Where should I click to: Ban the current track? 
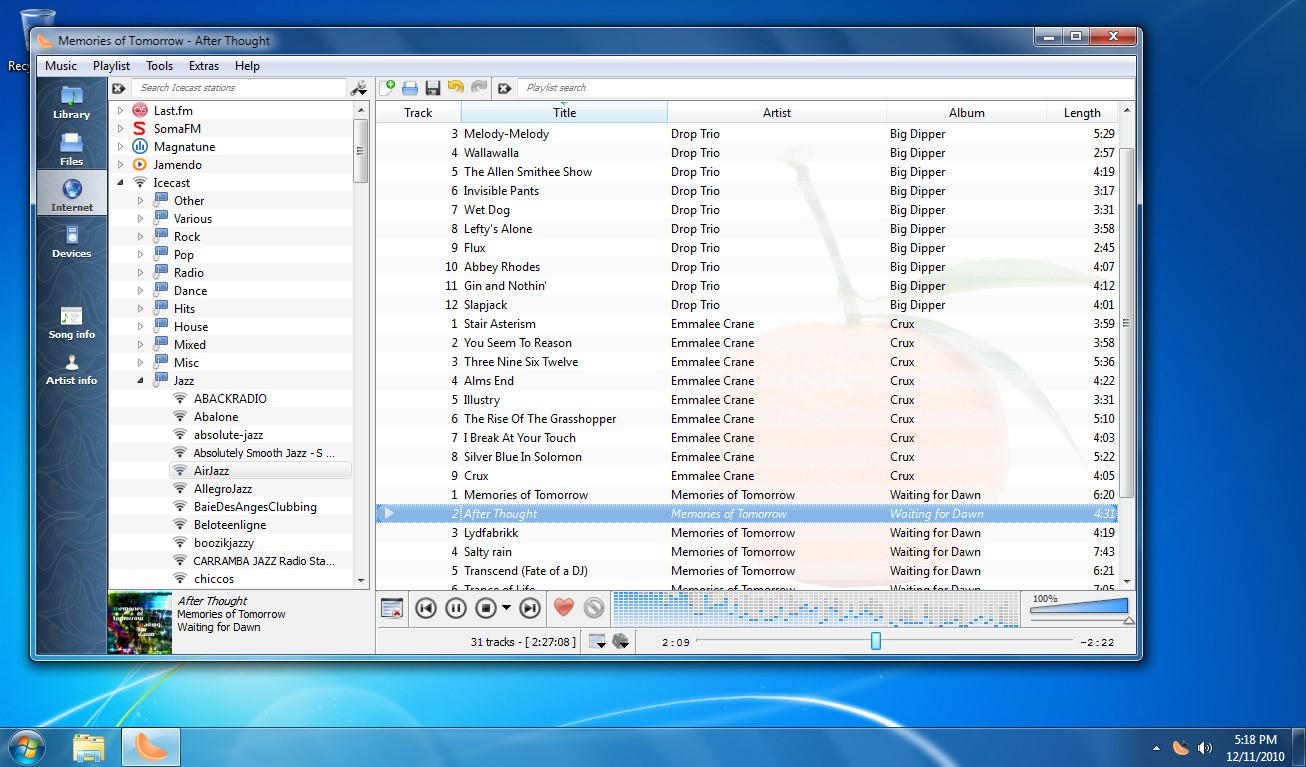(x=594, y=608)
